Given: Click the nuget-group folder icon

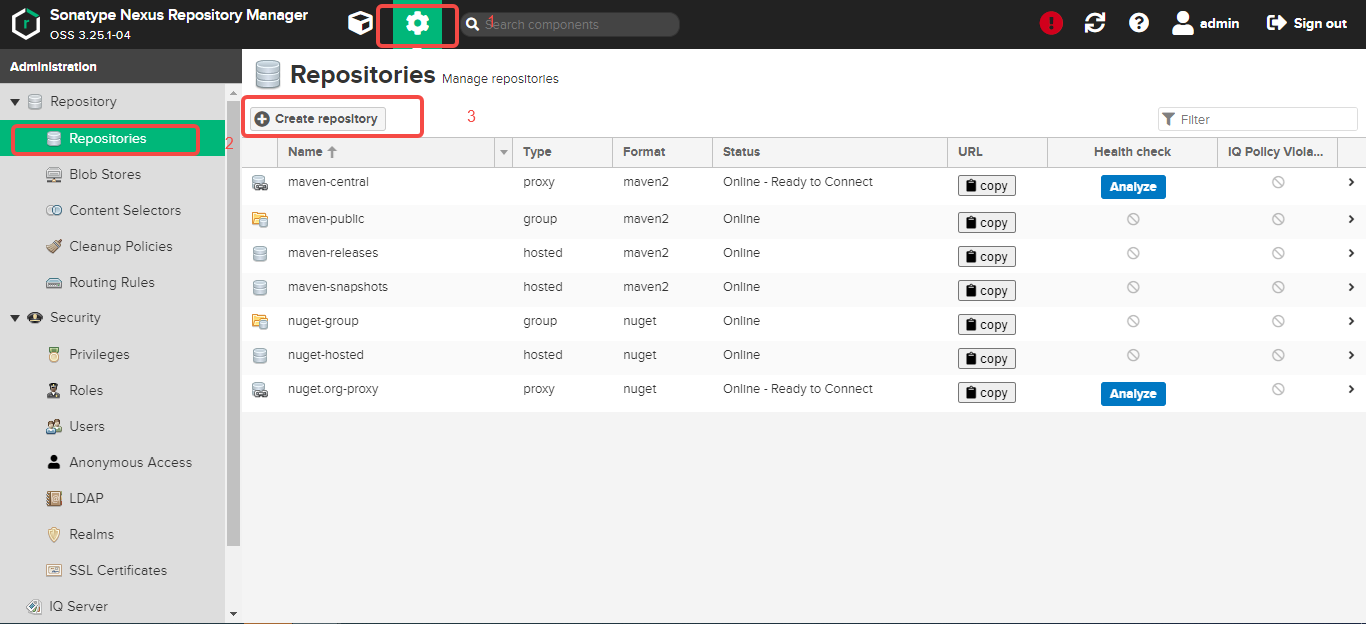Looking at the screenshot, I should (x=260, y=321).
